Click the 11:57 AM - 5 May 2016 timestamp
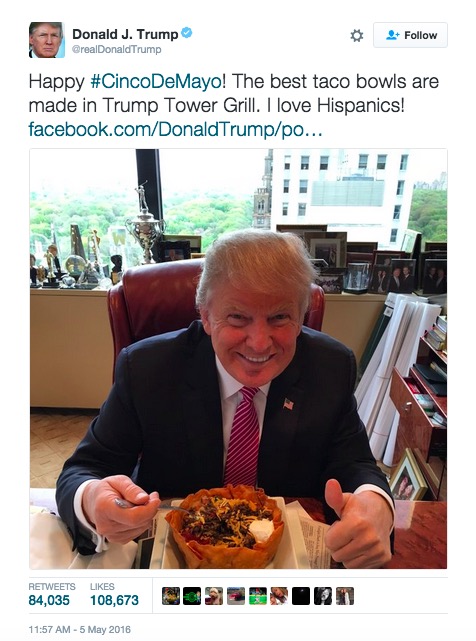The height and width of the screenshot is (641, 476). (x=80, y=630)
